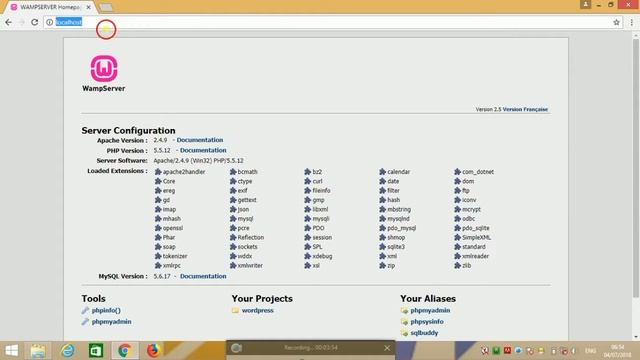Click puzzle icon beside mysql extension
This screenshot has height=360, width=640.
tap(233, 219)
